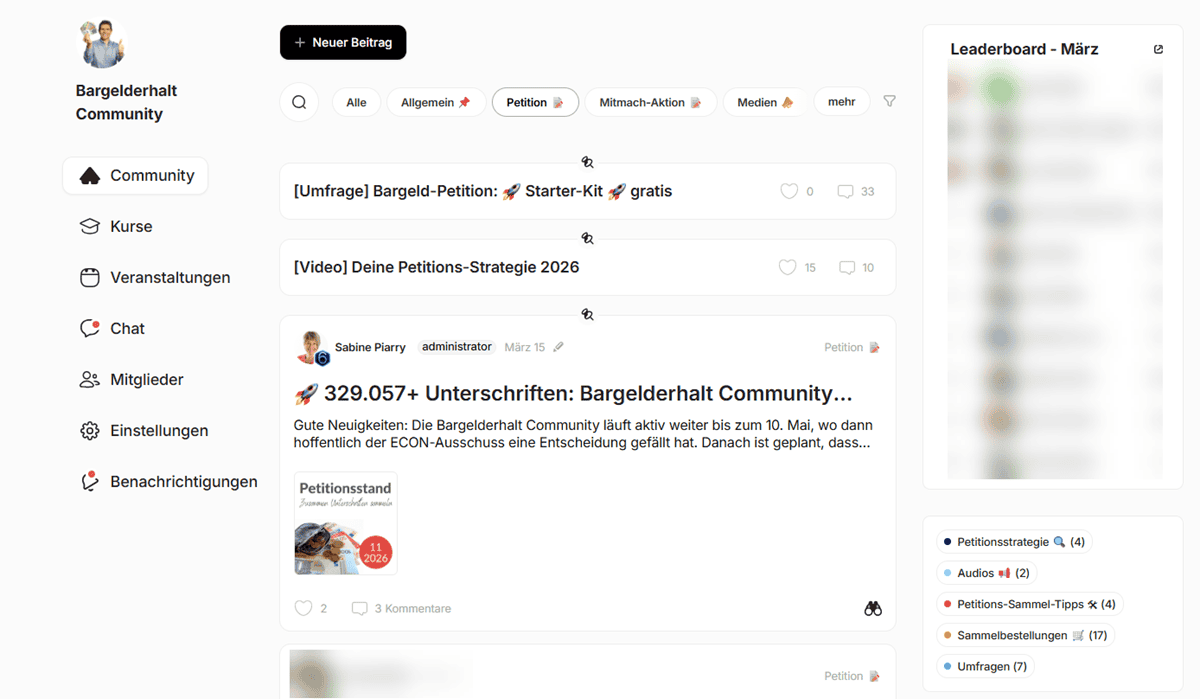Open the search magnifier icon

coord(299,101)
